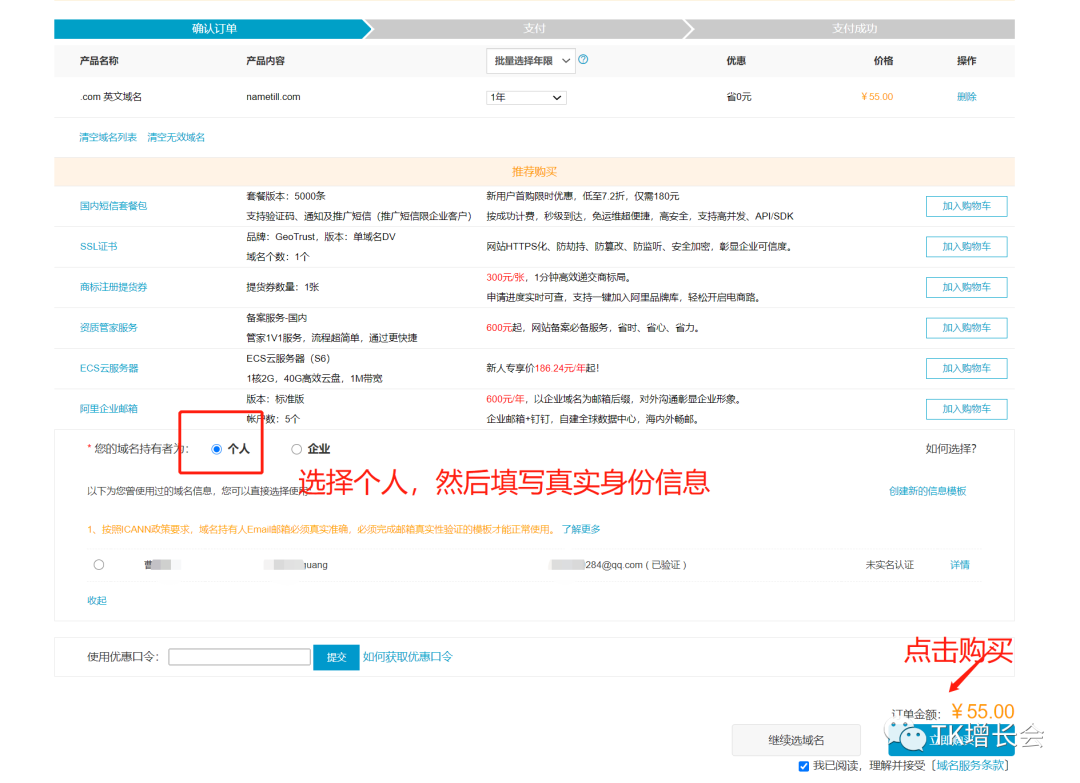Check the 我已阅读 agreement checkbox

click(804, 765)
